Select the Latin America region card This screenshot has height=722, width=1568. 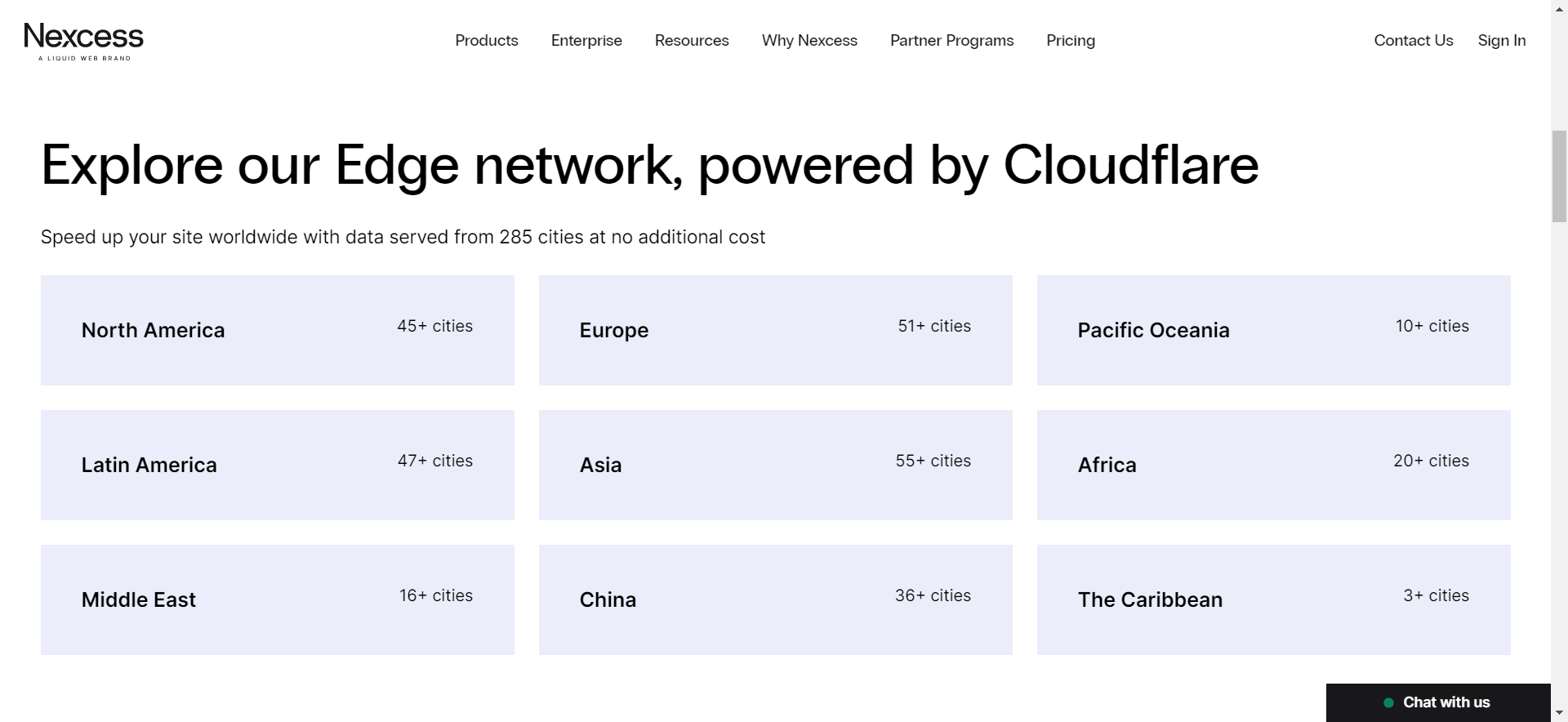click(x=277, y=465)
